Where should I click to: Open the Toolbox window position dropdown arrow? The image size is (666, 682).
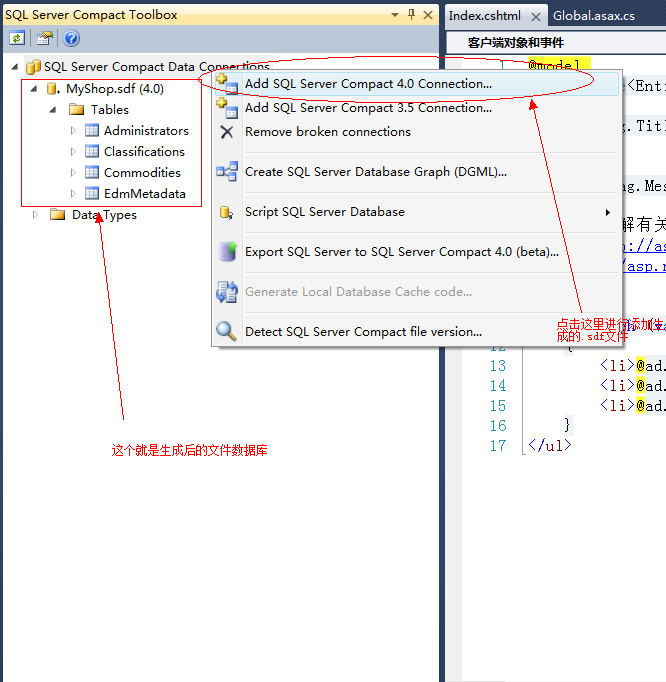pos(395,15)
